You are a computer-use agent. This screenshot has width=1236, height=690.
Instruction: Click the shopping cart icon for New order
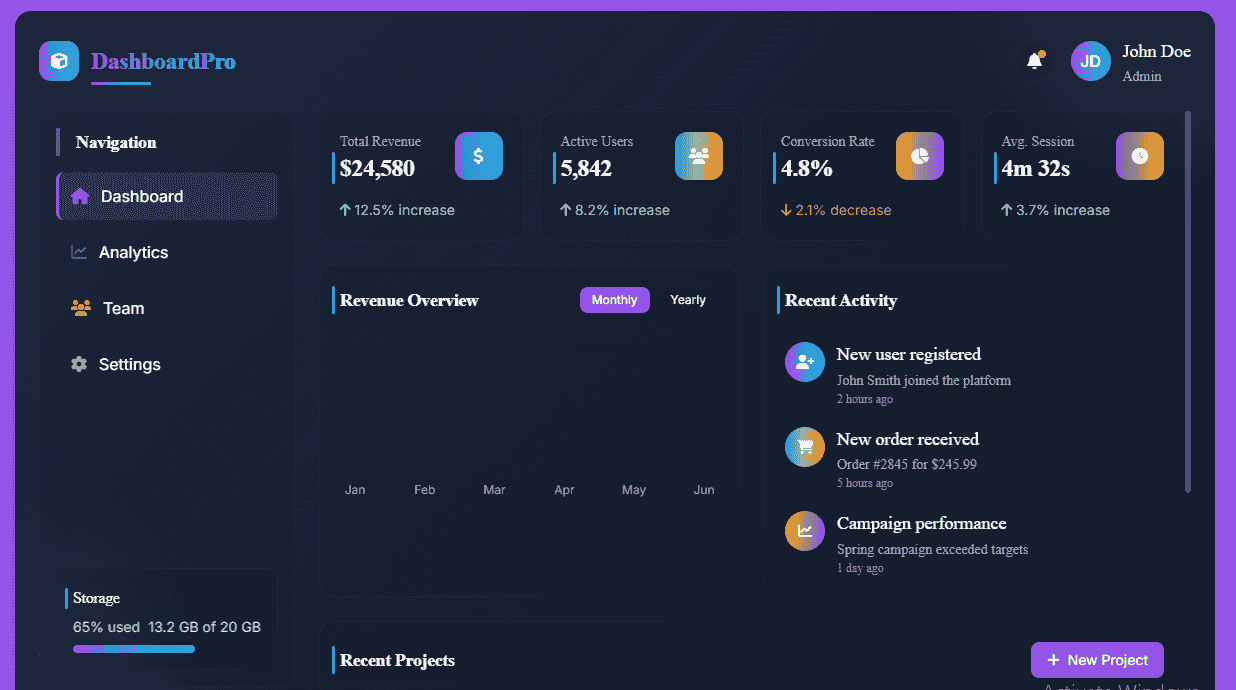(x=805, y=447)
